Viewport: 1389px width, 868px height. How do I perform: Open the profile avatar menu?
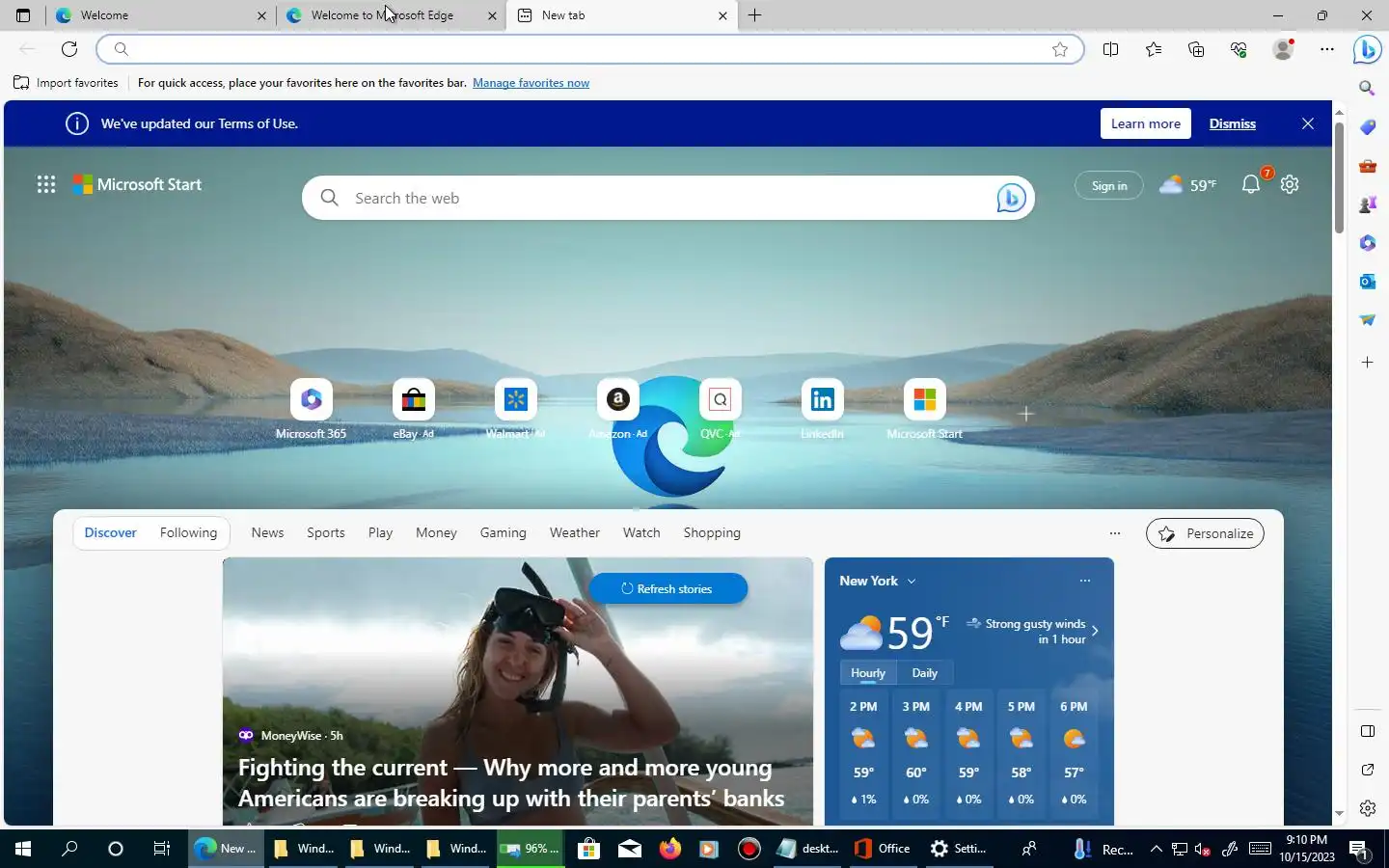click(x=1283, y=49)
